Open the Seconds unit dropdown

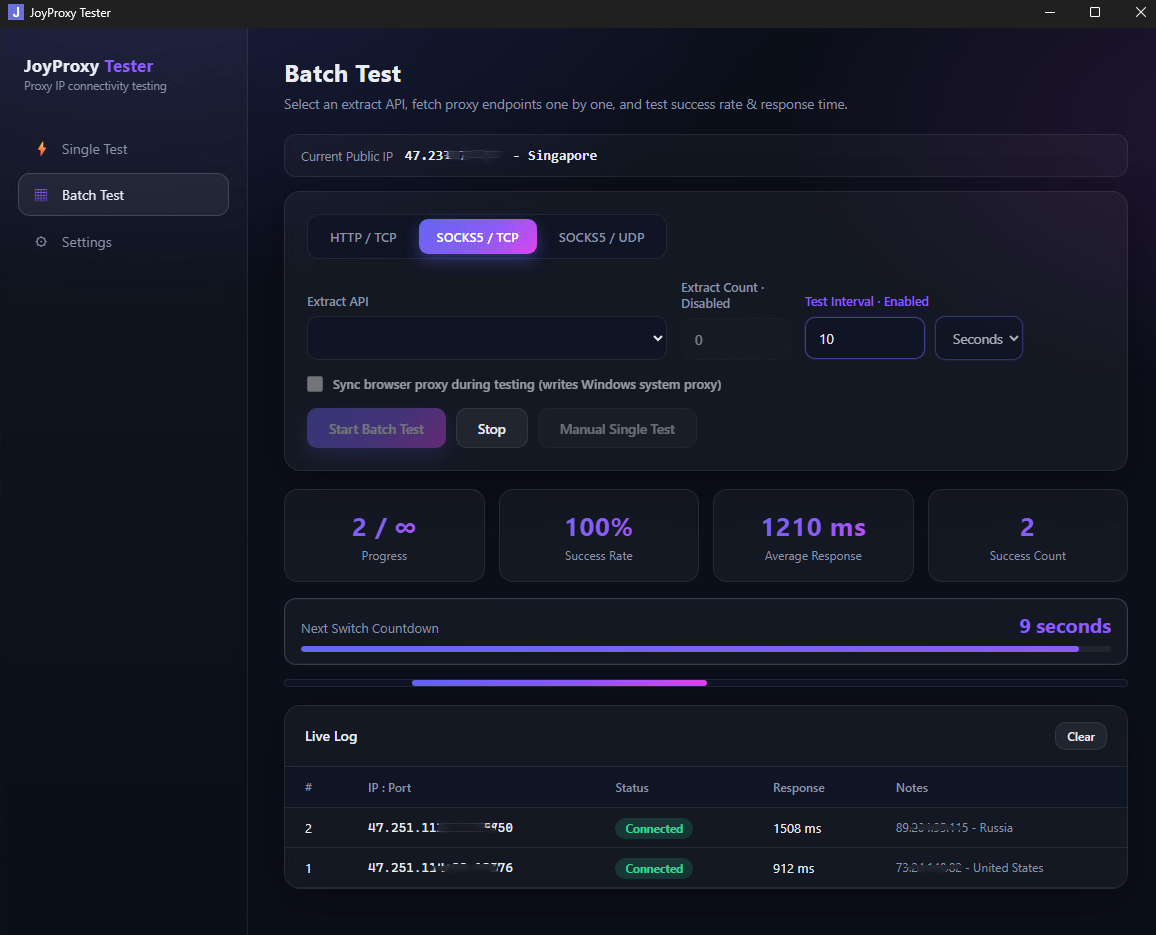[978, 338]
